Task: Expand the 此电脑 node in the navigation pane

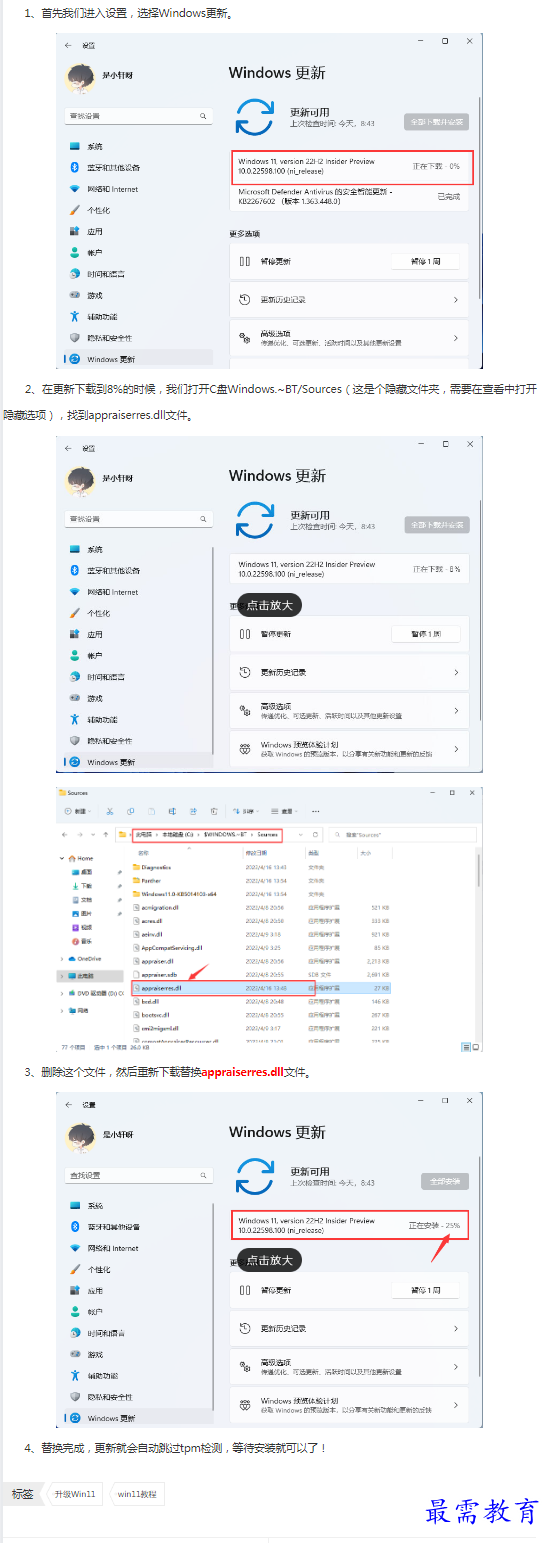Action: [63, 976]
